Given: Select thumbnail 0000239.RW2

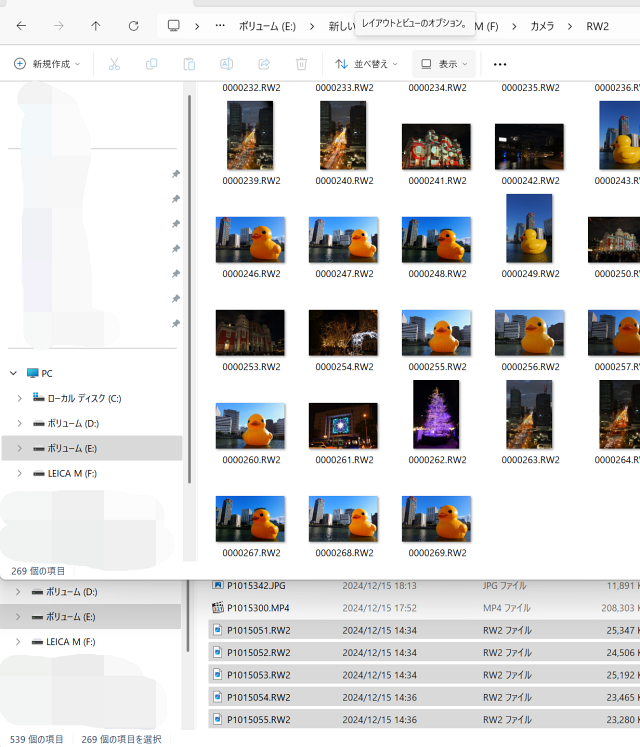Looking at the screenshot, I should click(x=250, y=135).
